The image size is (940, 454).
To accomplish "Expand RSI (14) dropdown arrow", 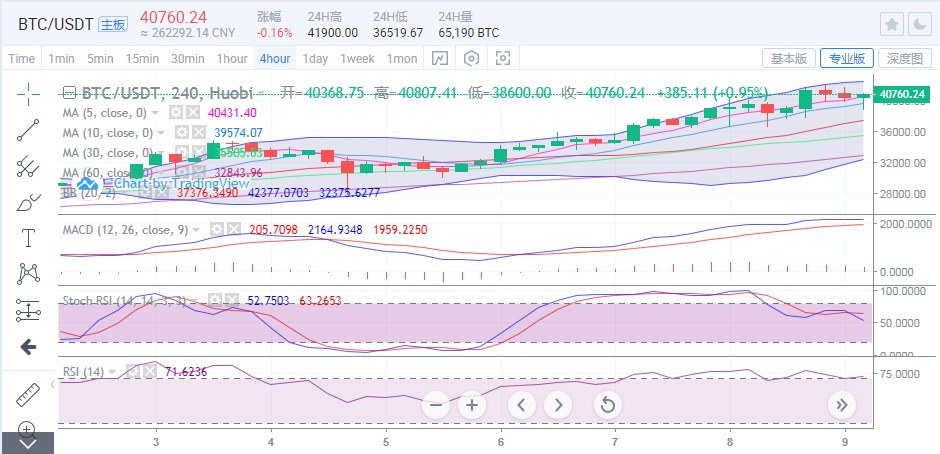I will (x=113, y=372).
